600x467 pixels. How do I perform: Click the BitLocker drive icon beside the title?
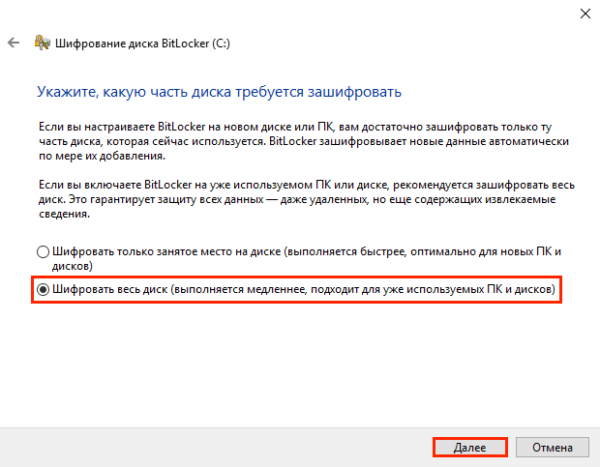coord(43,43)
